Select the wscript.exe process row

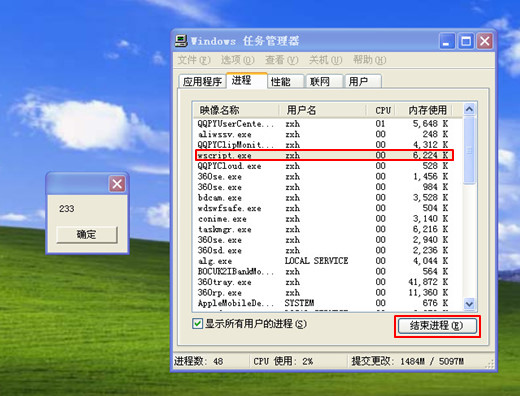point(324,155)
